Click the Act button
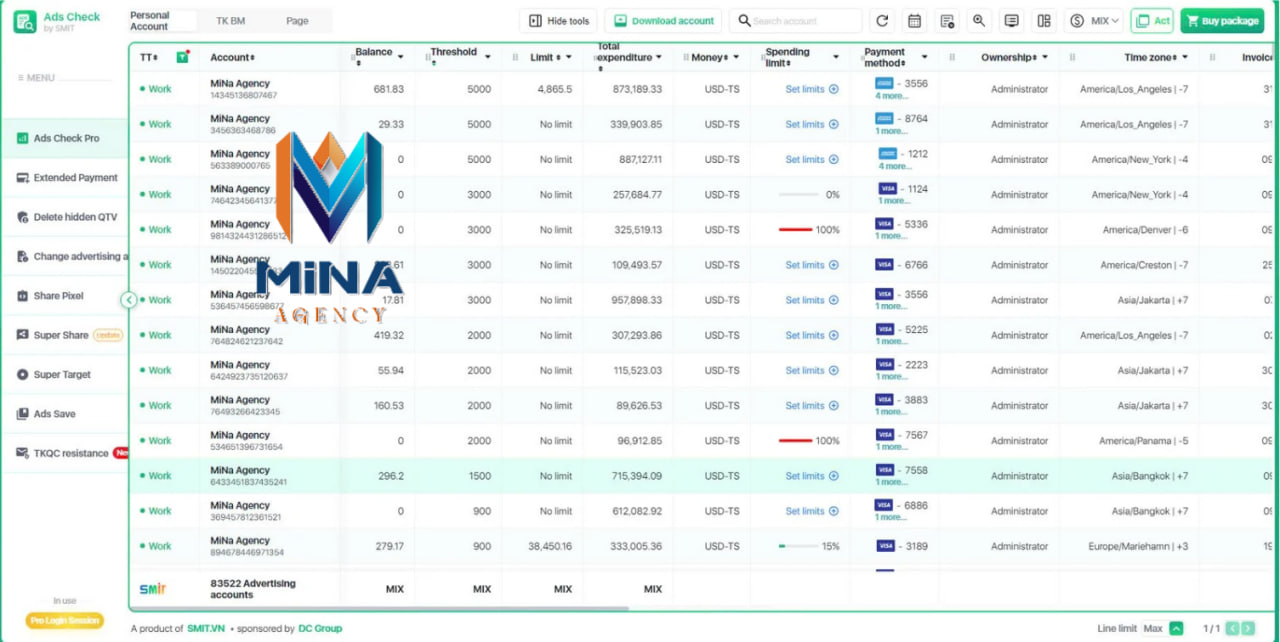Image resolution: width=1280 pixels, height=642 pixels. click(1152, 21)
